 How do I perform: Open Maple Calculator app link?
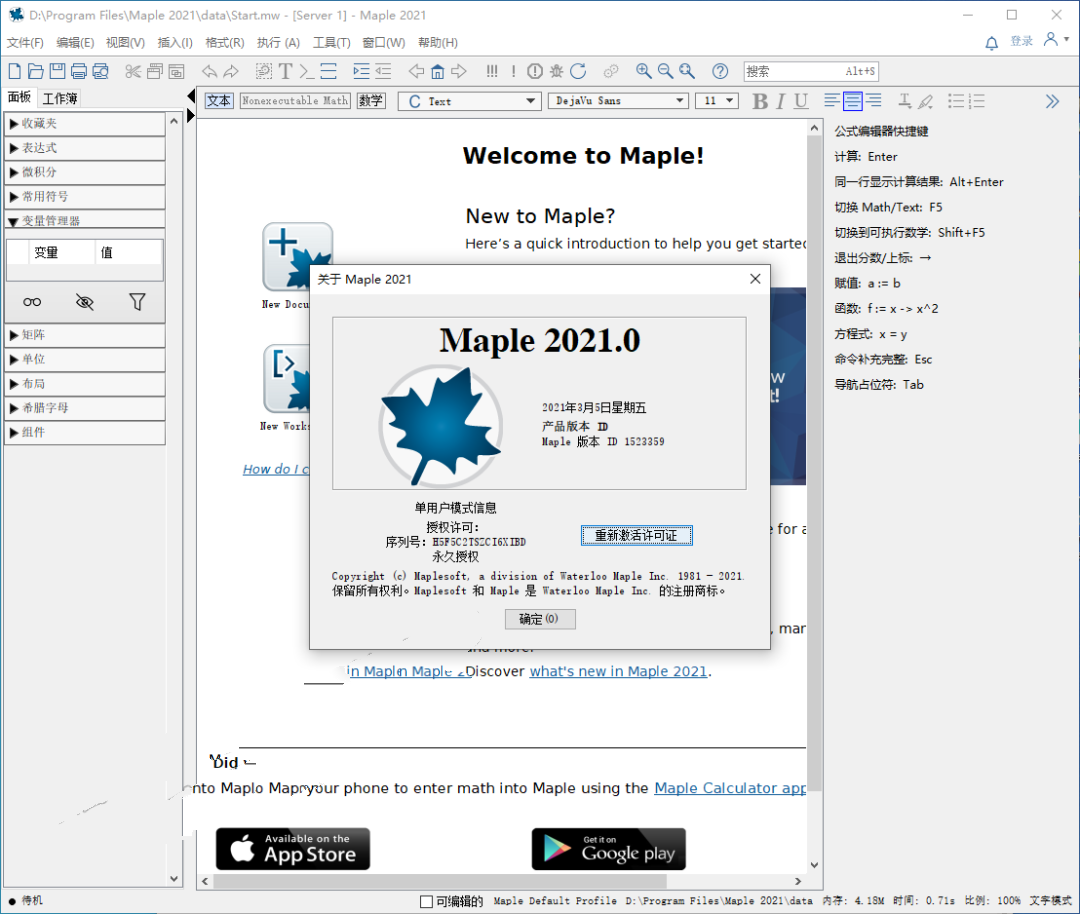[x=730, y=788]
